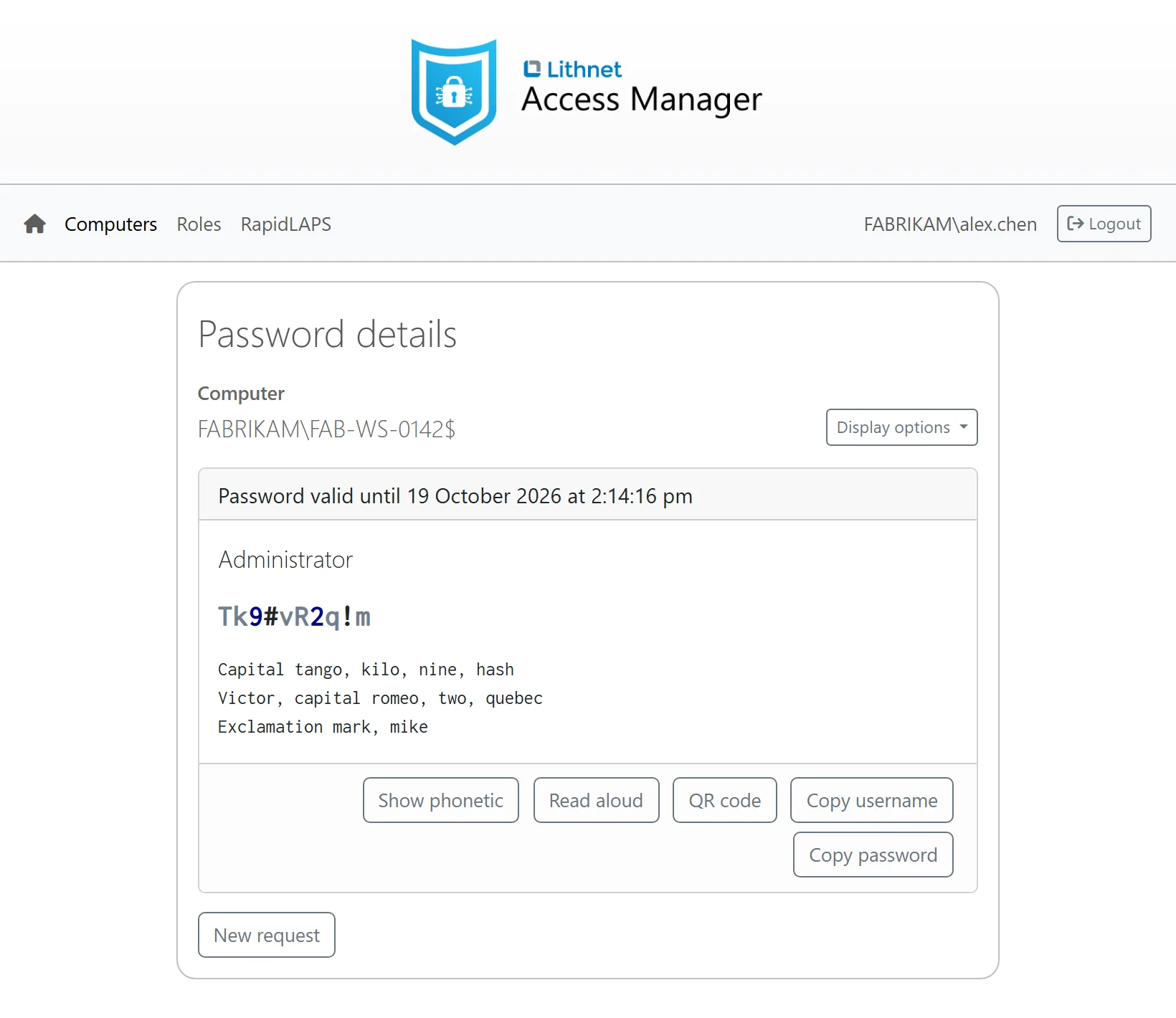The image size is (1176, 1018).
Task: Click the Show phonetic button
Action: (x=440, y=800)
